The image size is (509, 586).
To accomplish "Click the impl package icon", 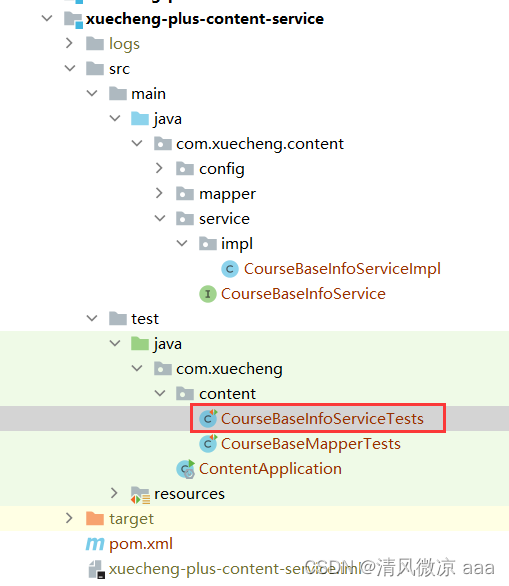I will click(208, 244).
